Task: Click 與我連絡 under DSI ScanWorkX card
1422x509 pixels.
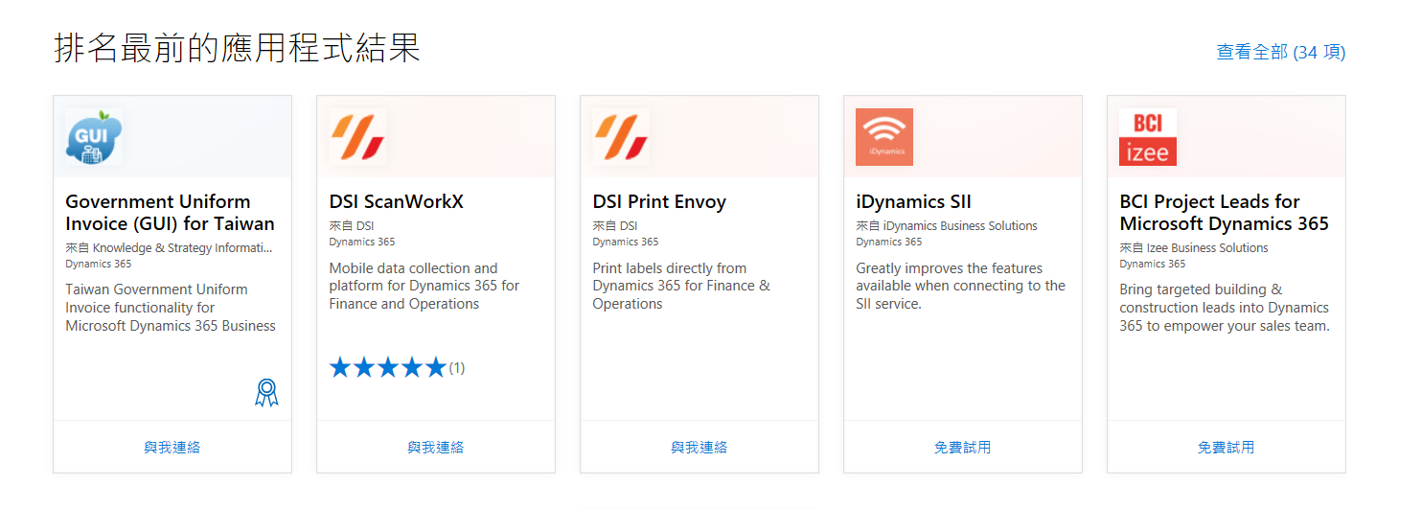Action: tap(436, 447)
